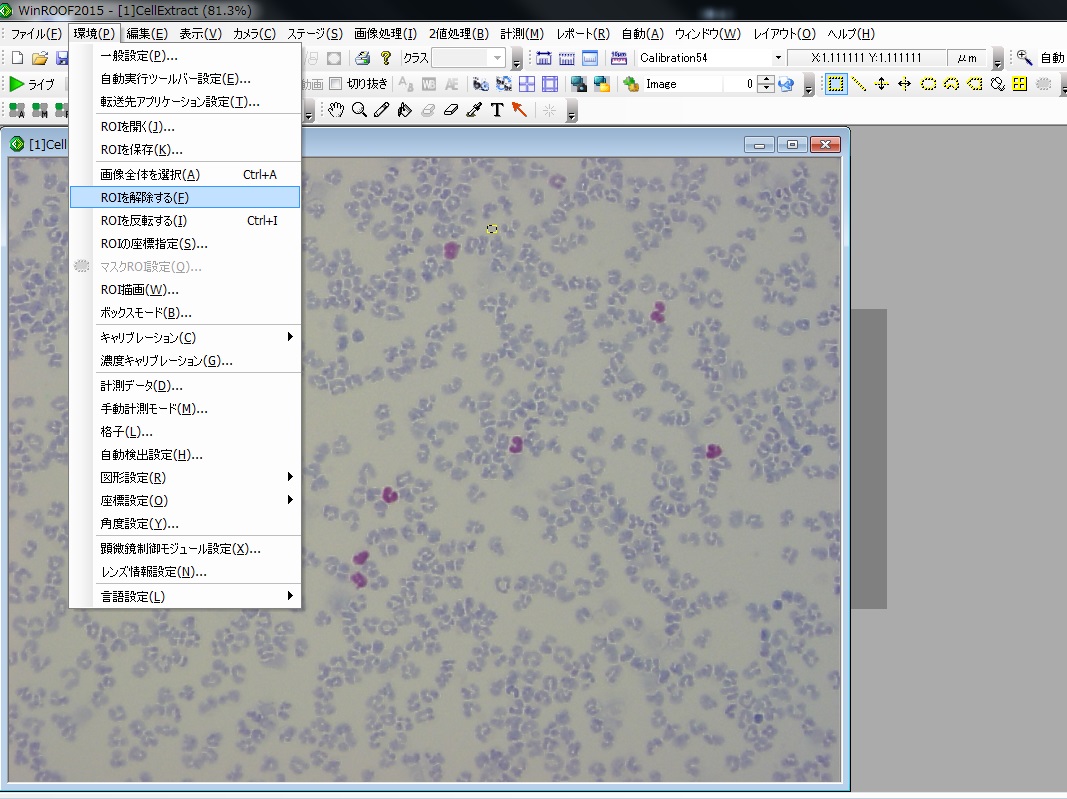Select the eraser tool

click(x=450, y=110)
